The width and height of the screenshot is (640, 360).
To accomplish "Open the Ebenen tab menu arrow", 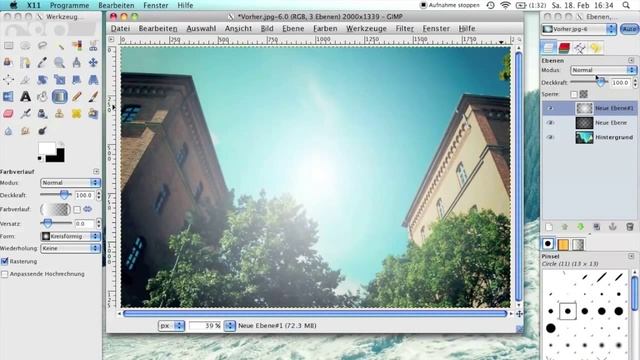I will pyautogui.click(x=631, y=60).
